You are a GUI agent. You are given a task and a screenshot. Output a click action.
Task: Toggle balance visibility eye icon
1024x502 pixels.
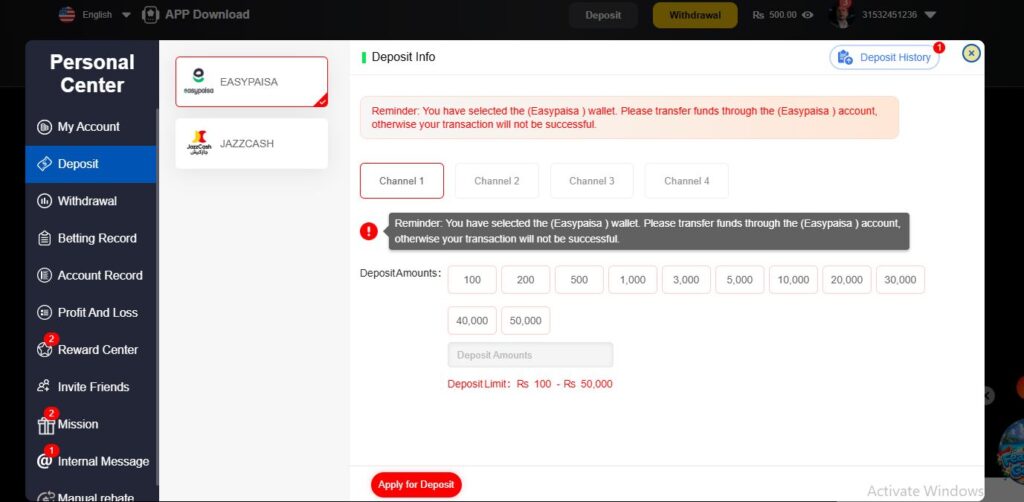[x=808, y=15]
